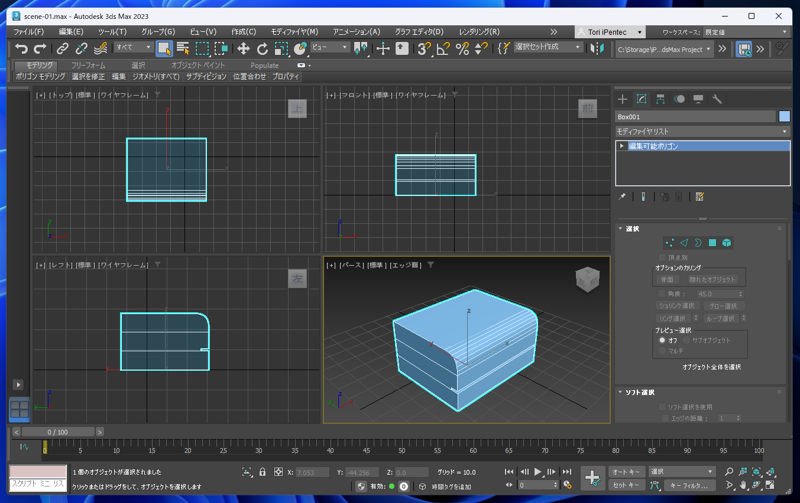Open the Hierarchy command panel tab

tap(660, 99)
